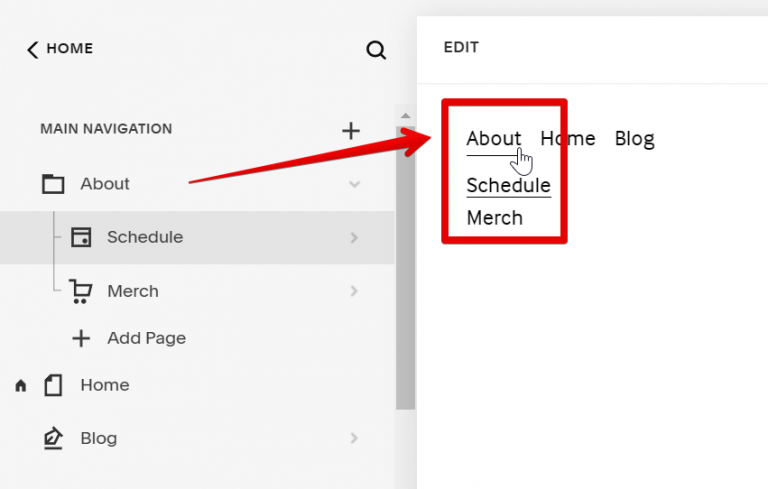
Task: Click the Home page document icon
Action: point(53,385)
